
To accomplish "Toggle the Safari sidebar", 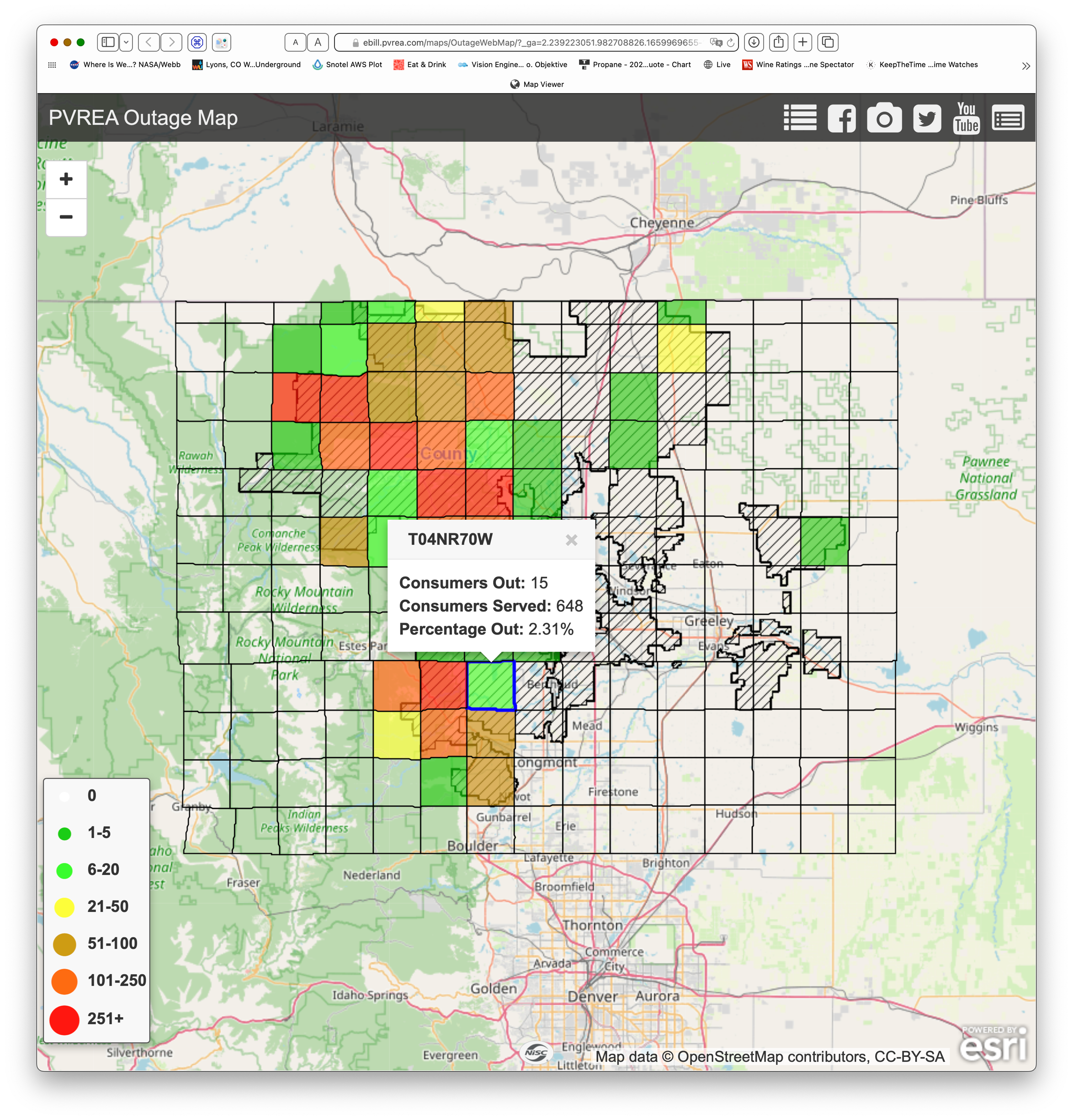I will [108, 42].
